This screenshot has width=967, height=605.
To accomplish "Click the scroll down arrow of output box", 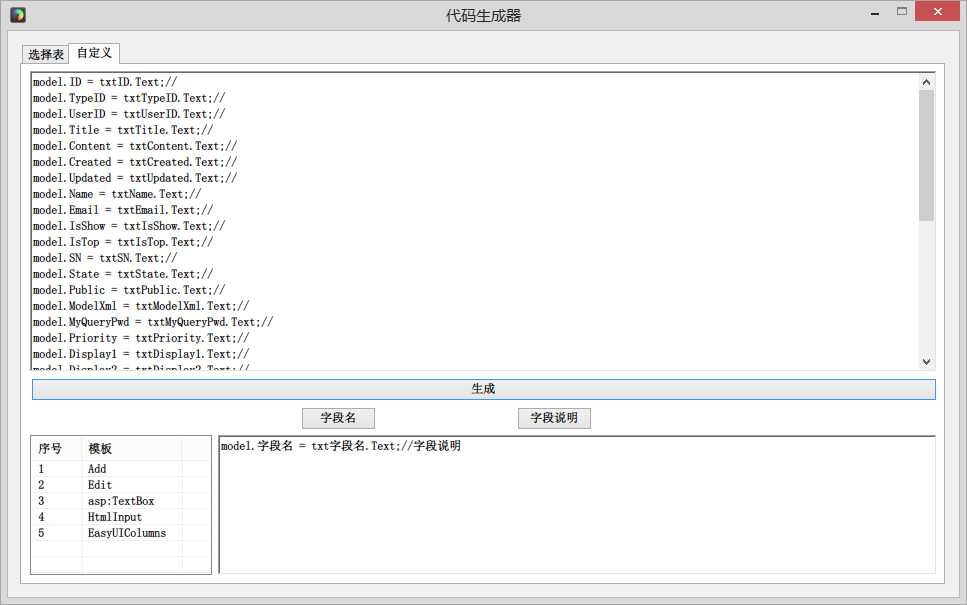I will click(x=926, y=361).
